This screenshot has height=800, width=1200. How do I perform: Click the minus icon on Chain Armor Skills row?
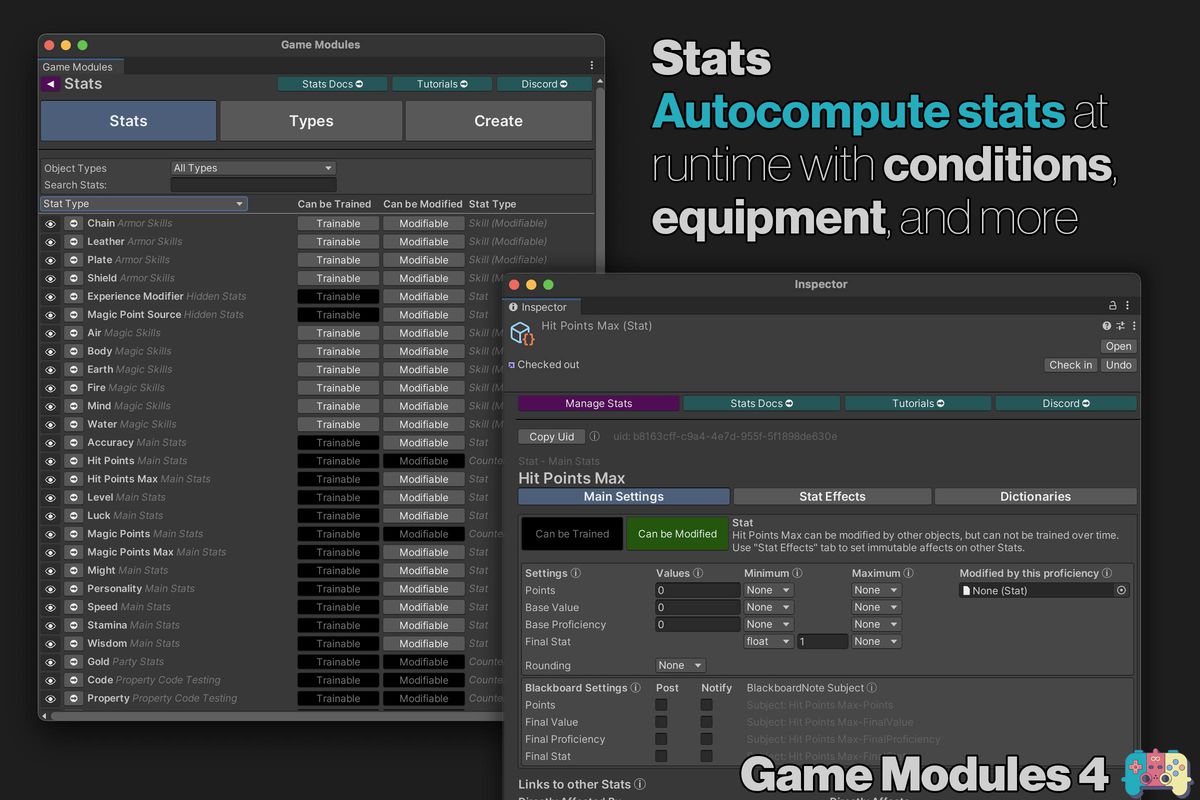tap(73, 223)
